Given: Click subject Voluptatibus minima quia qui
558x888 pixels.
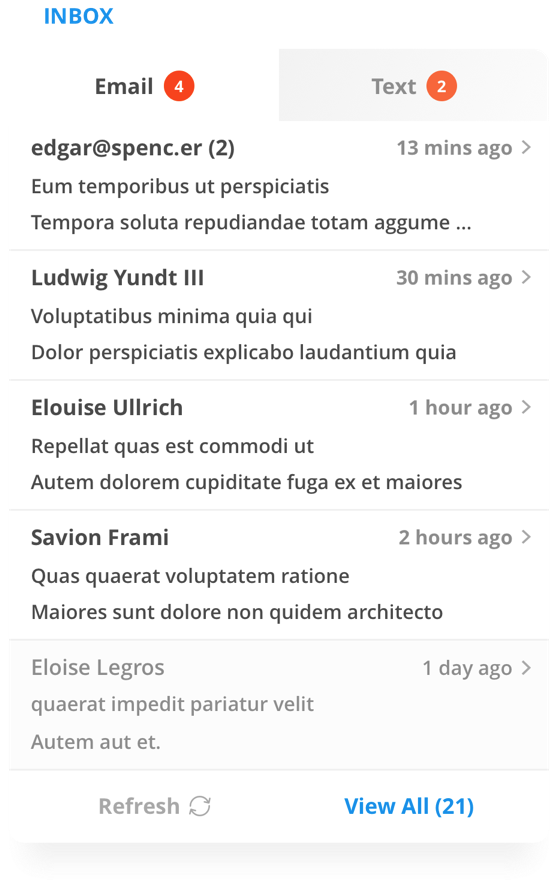Looking at the screenshot, I should (172, 316).
